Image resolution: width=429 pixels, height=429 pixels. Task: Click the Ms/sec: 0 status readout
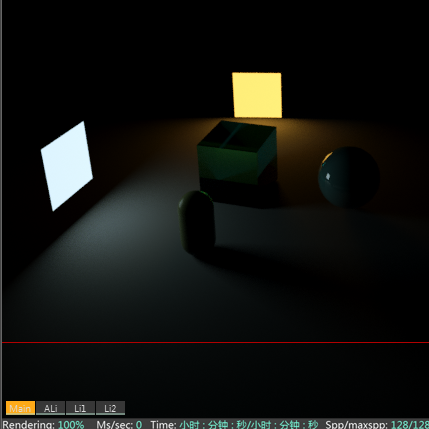[x=119, y=425]
